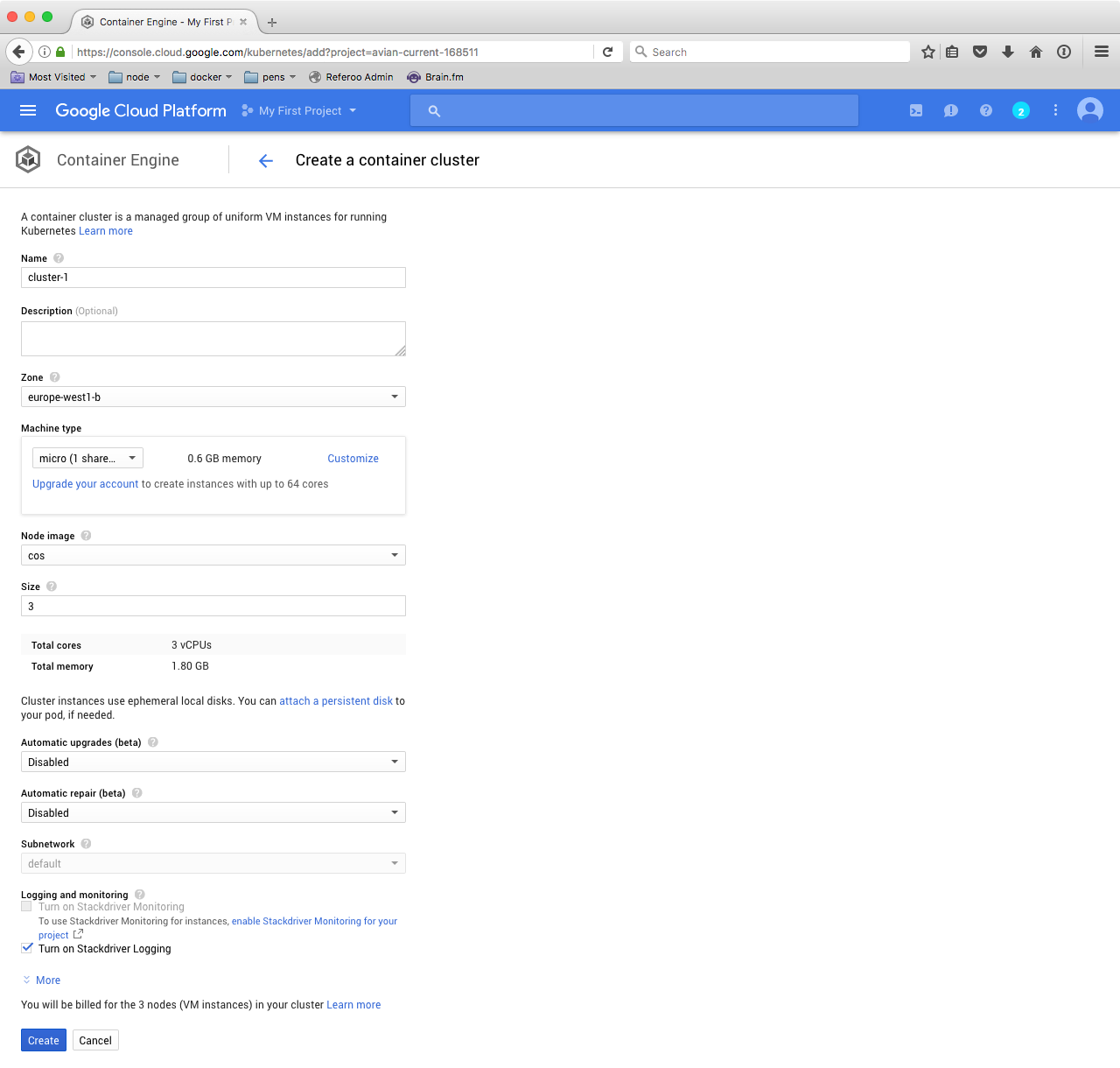Open a new browser tab

pos(272,23)
